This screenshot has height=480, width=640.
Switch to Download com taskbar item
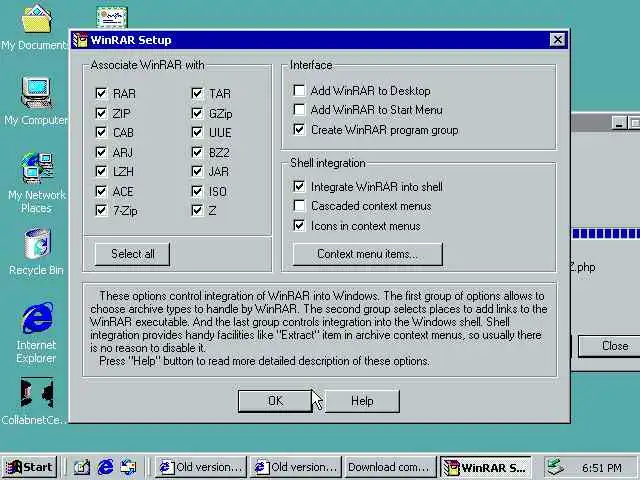(390, 467)
